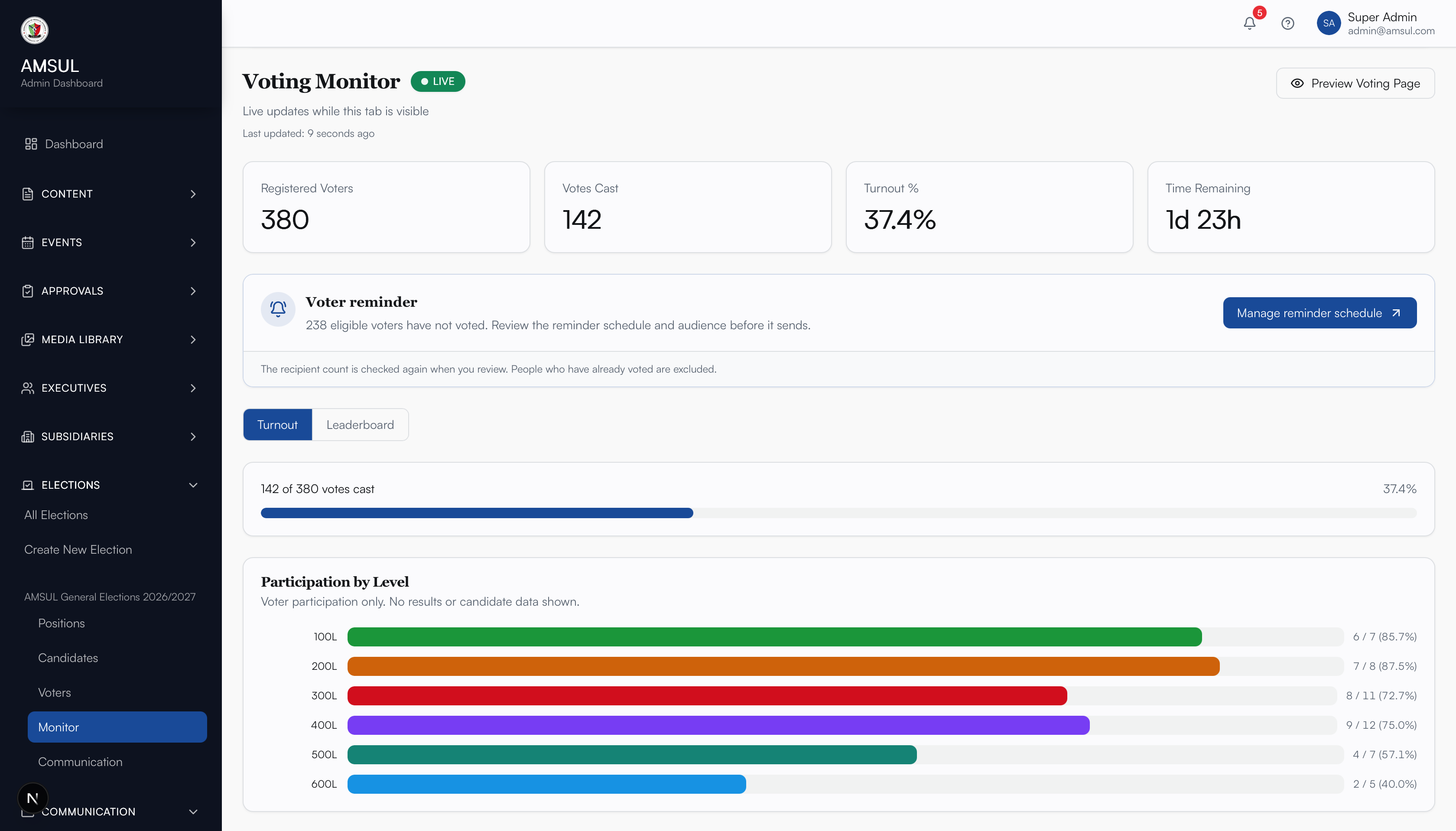
Task: Click the arrow icon on Manage reminder schedule
Action: pos(1396,313)
